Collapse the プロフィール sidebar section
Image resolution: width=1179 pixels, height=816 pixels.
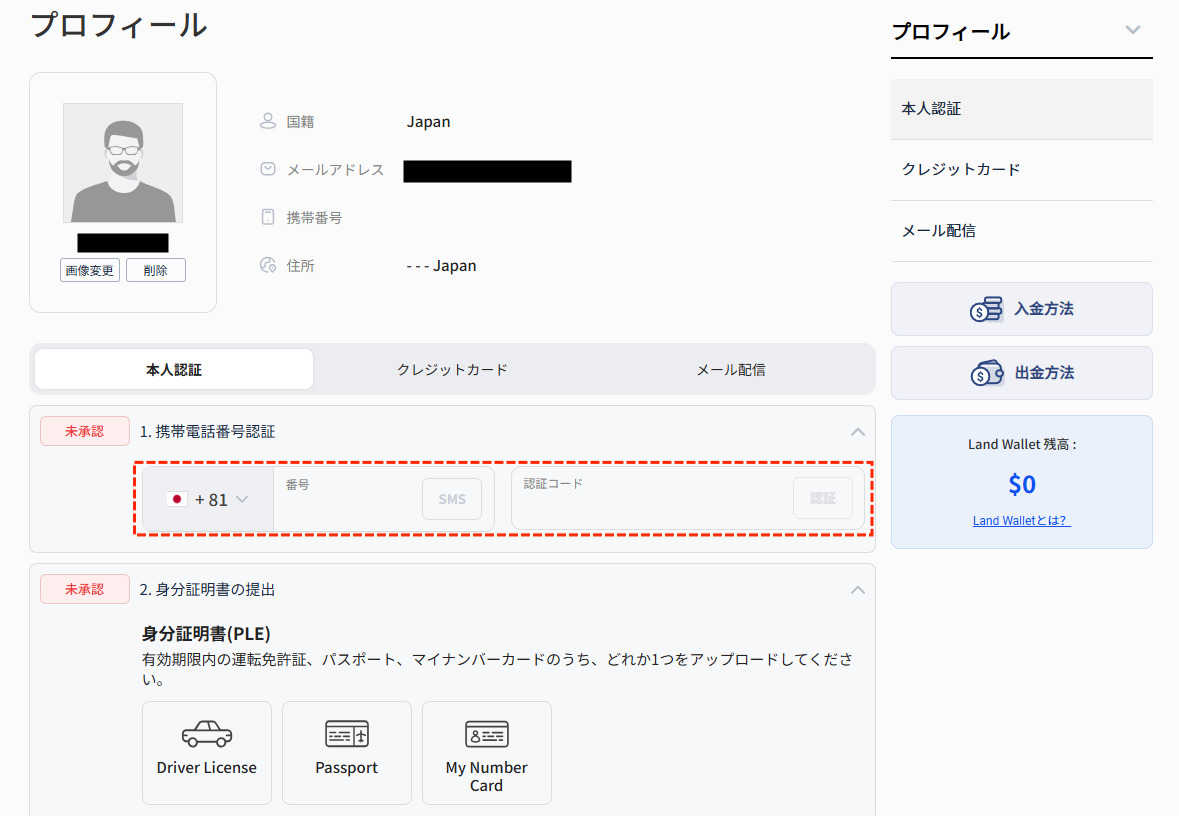[1133, 30]
